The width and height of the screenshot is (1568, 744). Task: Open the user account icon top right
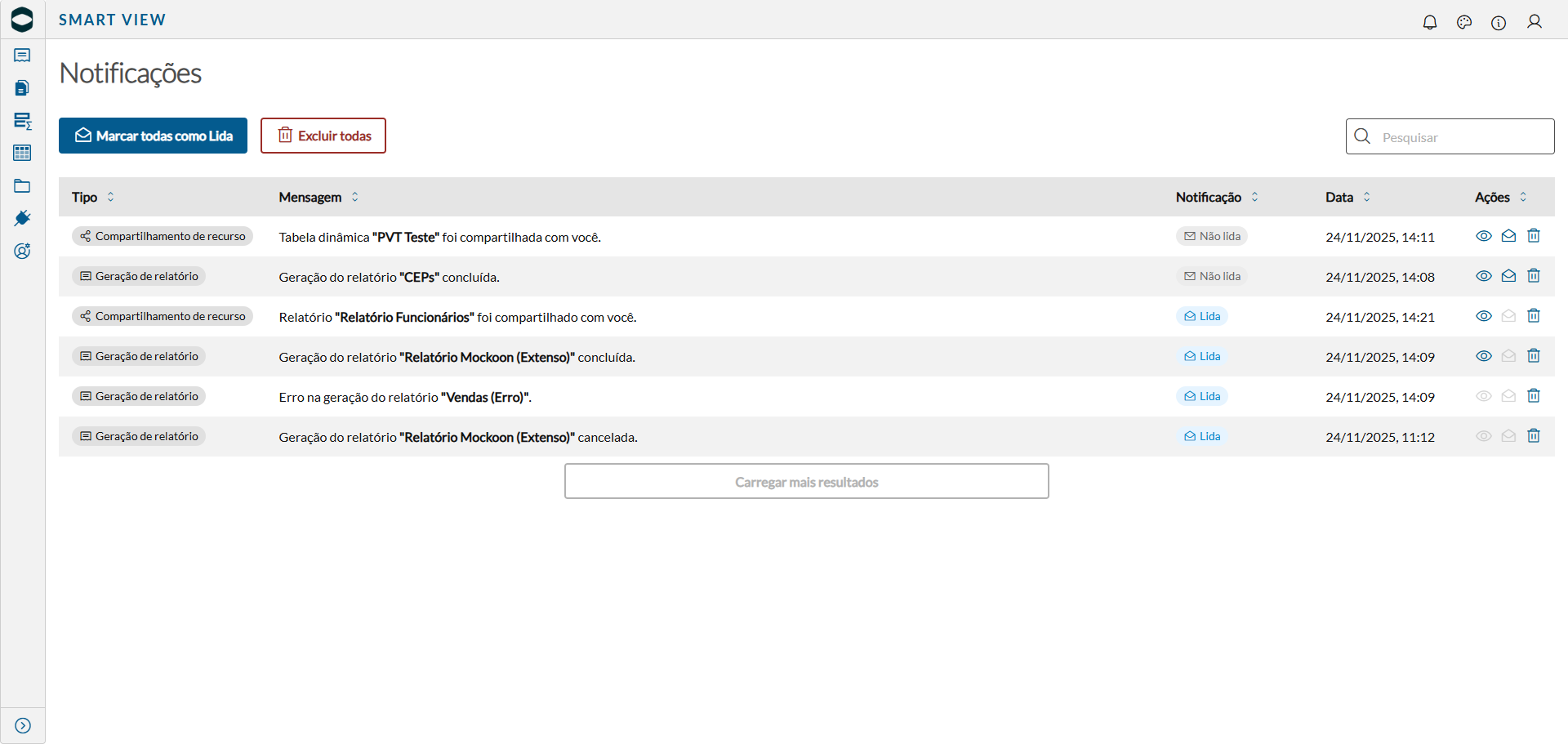point(1535,22)
